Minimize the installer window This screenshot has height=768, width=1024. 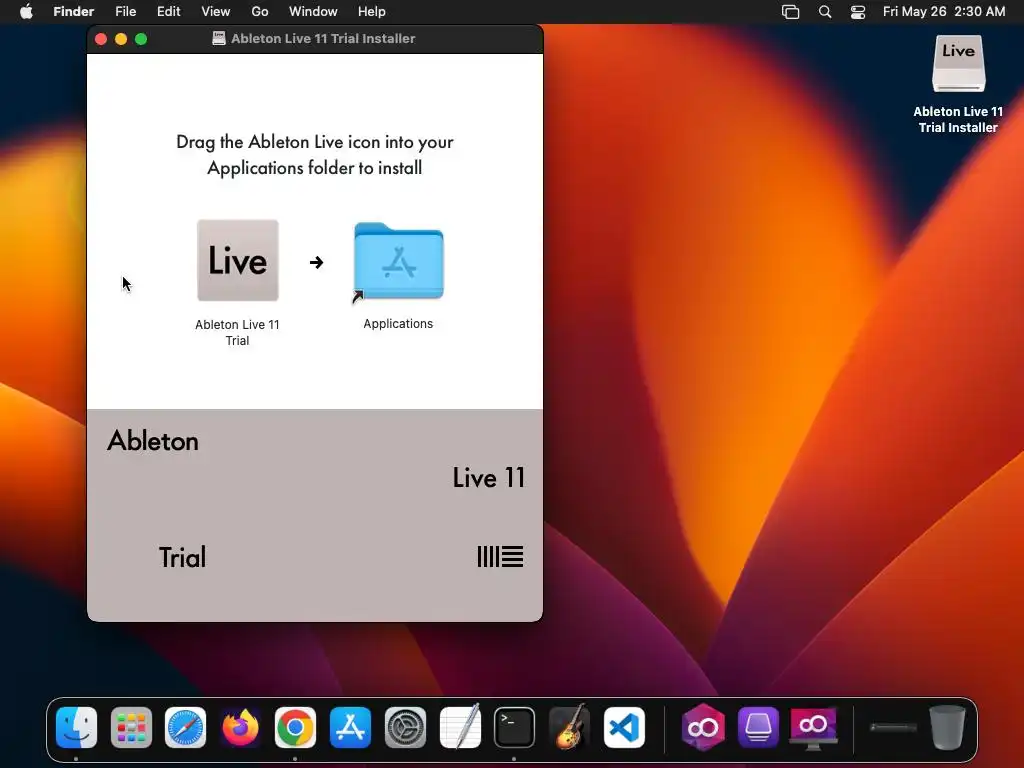pyautogui.click(x=121, y=39)
